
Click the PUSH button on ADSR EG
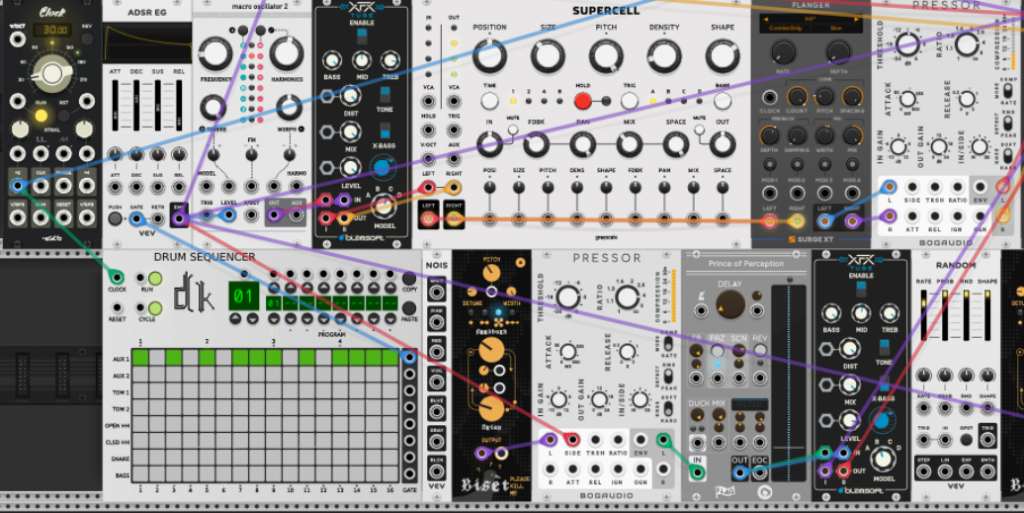(x=116, y=218)
